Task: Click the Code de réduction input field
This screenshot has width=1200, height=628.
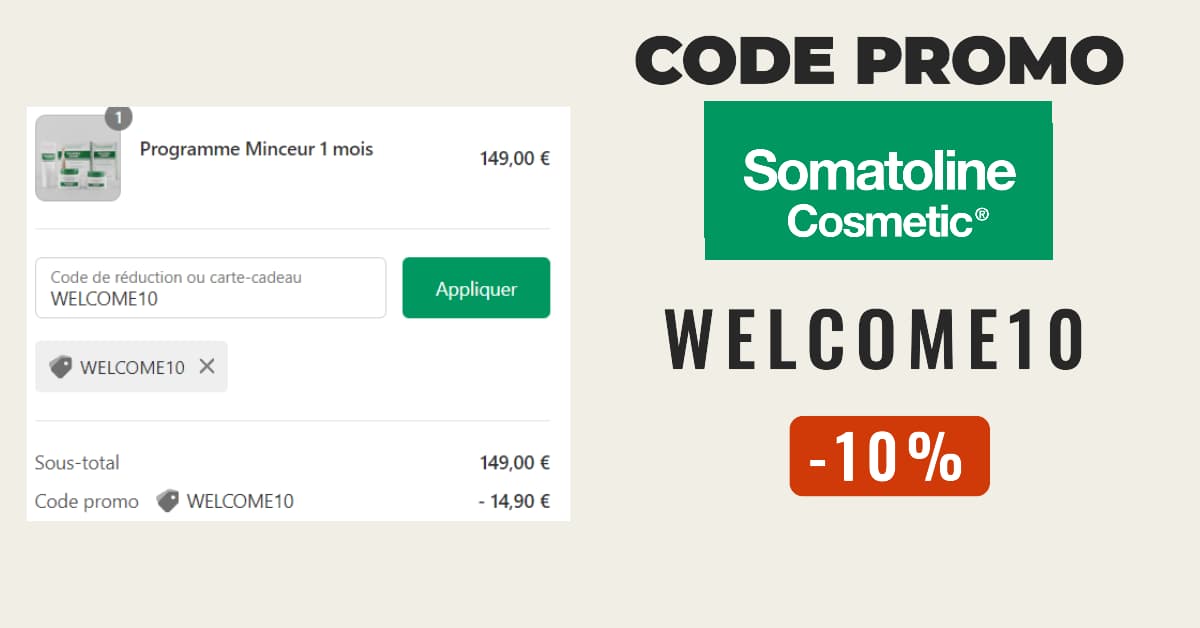Action: click(x=210, y=287)
